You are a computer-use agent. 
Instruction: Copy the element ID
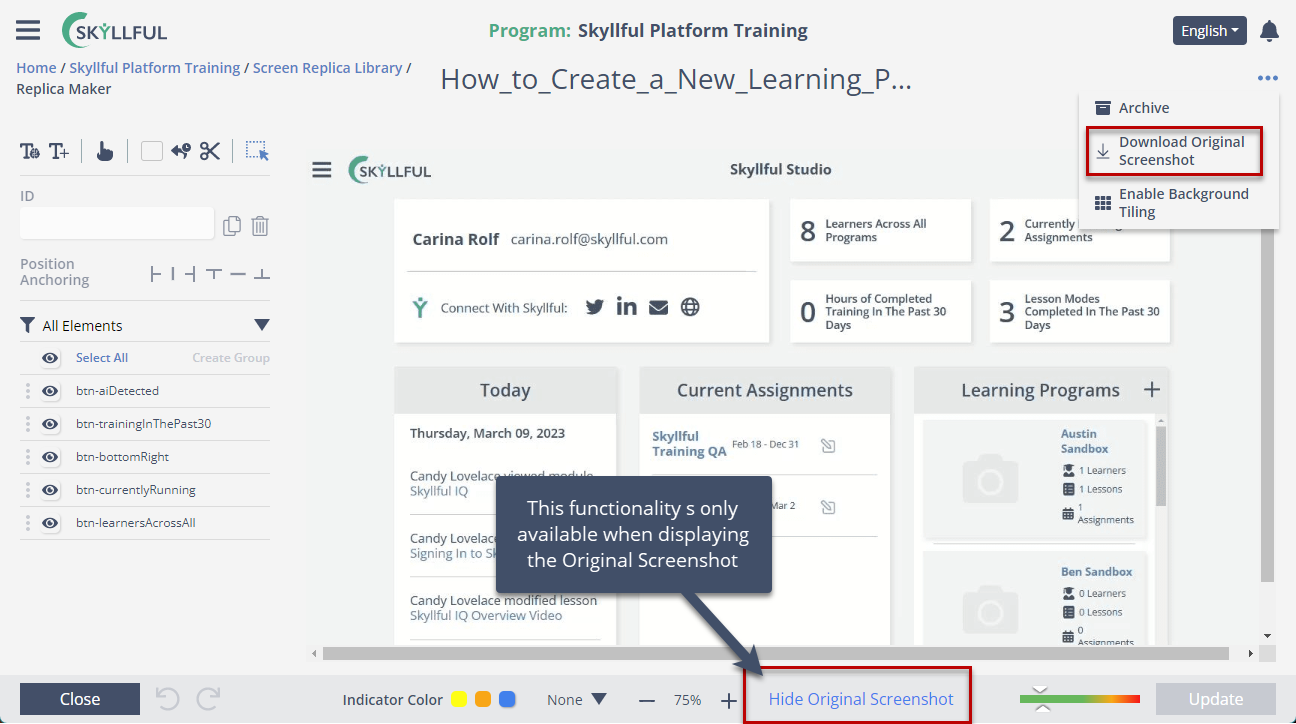click(x=232, y=225)
